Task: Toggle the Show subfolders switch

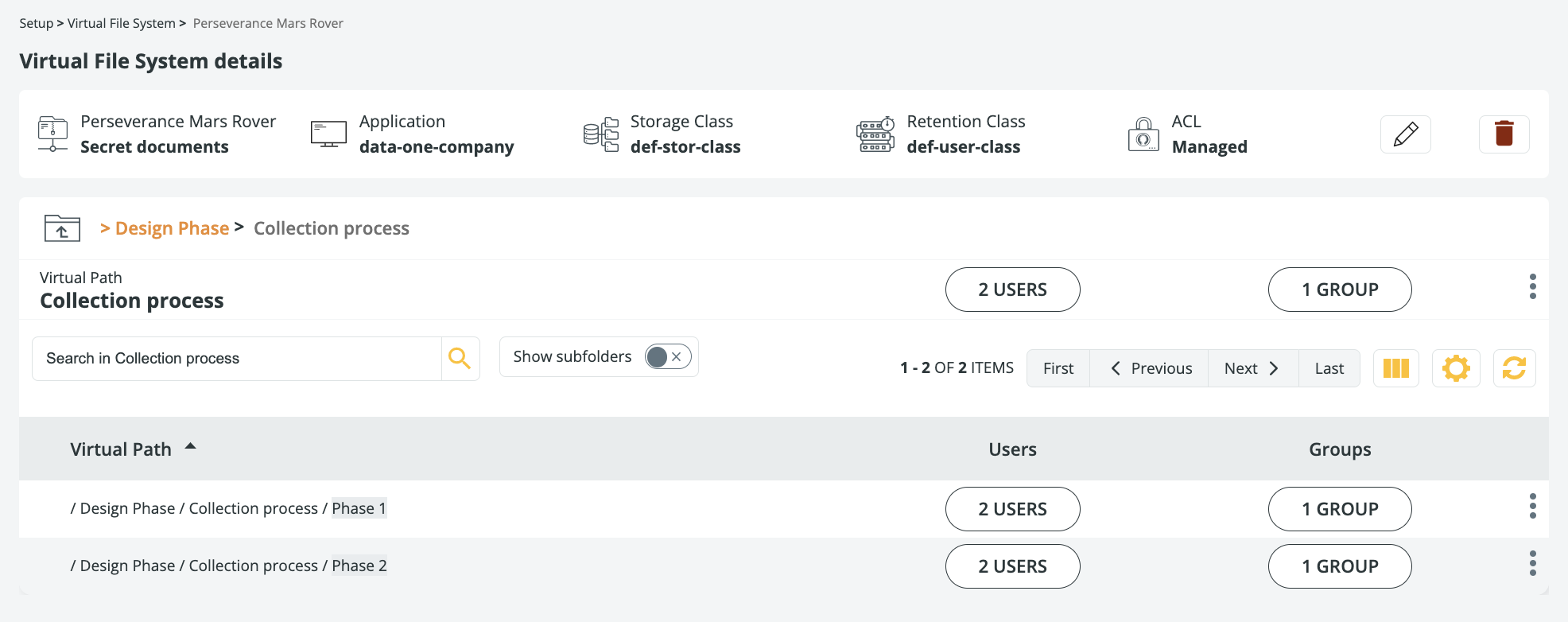Action: [x=667, y=357]
